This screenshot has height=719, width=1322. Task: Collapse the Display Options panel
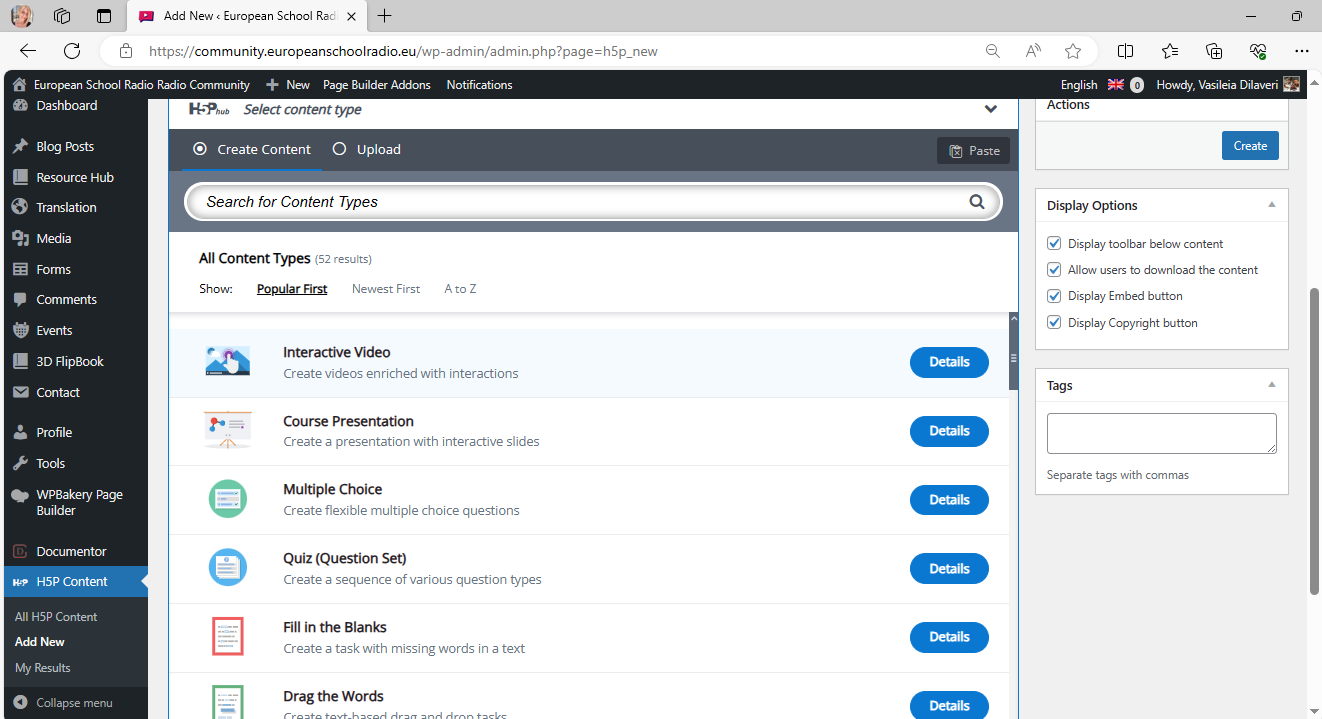click(1271, 205)
